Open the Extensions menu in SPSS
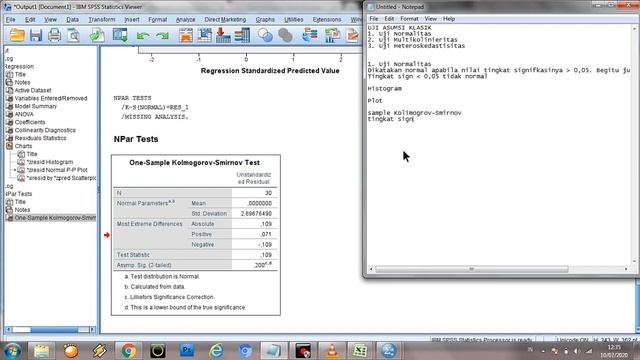 coord(327,20)
